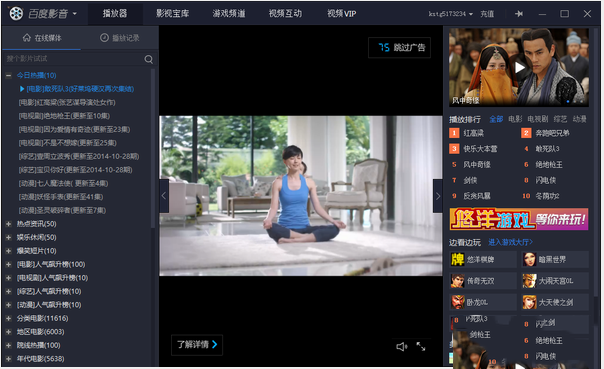Image resolution: width=604 pixels, height=369 pixels.
Task: Play the 敢死队3 entry in the list
Action: [x=80, y=89]
